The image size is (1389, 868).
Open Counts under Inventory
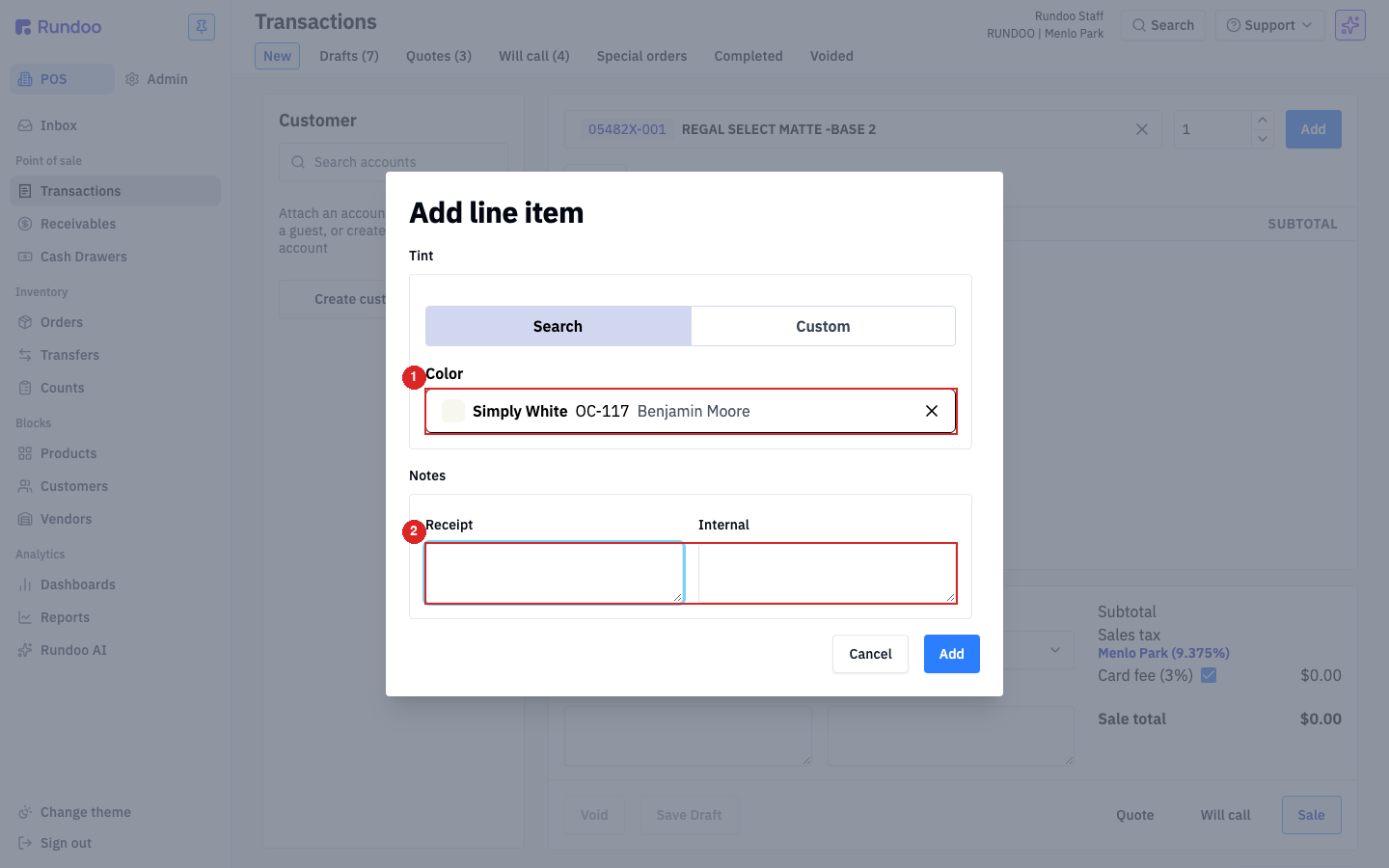[115, 388]
